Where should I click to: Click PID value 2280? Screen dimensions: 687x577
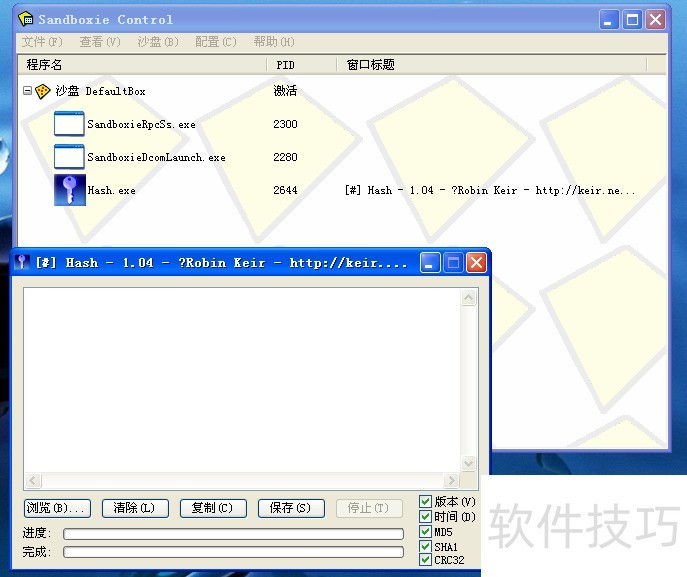[x=285, y=157]
